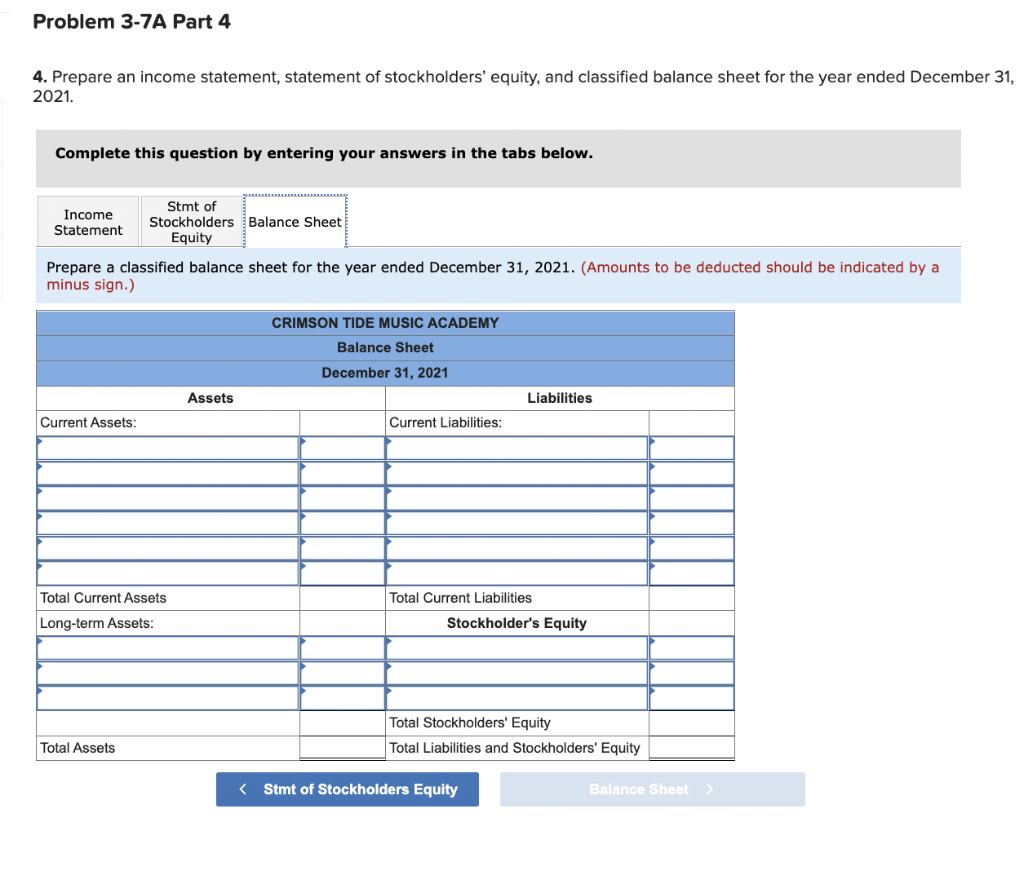Click the last amount cell under Current Liabilities
The image size is (1024, 884).
(x=691, y=572)
